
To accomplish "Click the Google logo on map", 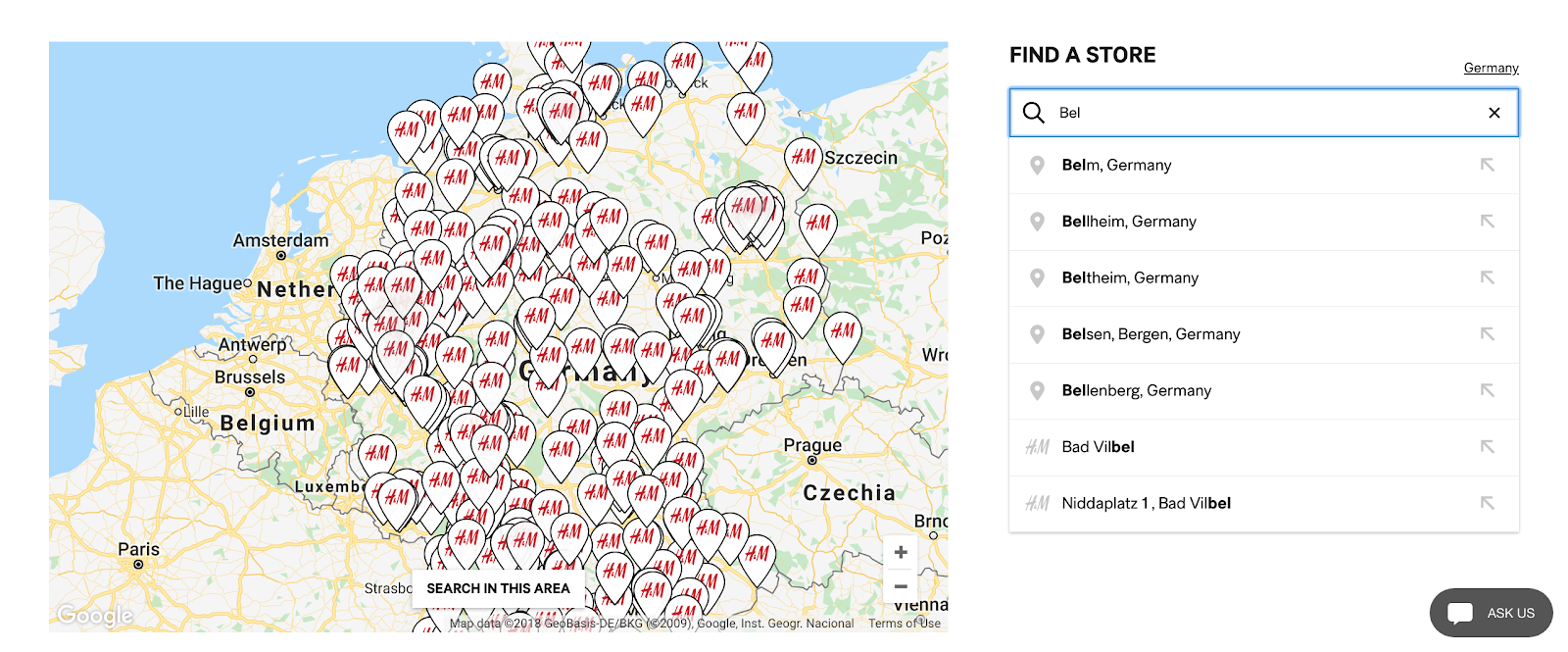I will pyautogui.click(x=95, y=616).
